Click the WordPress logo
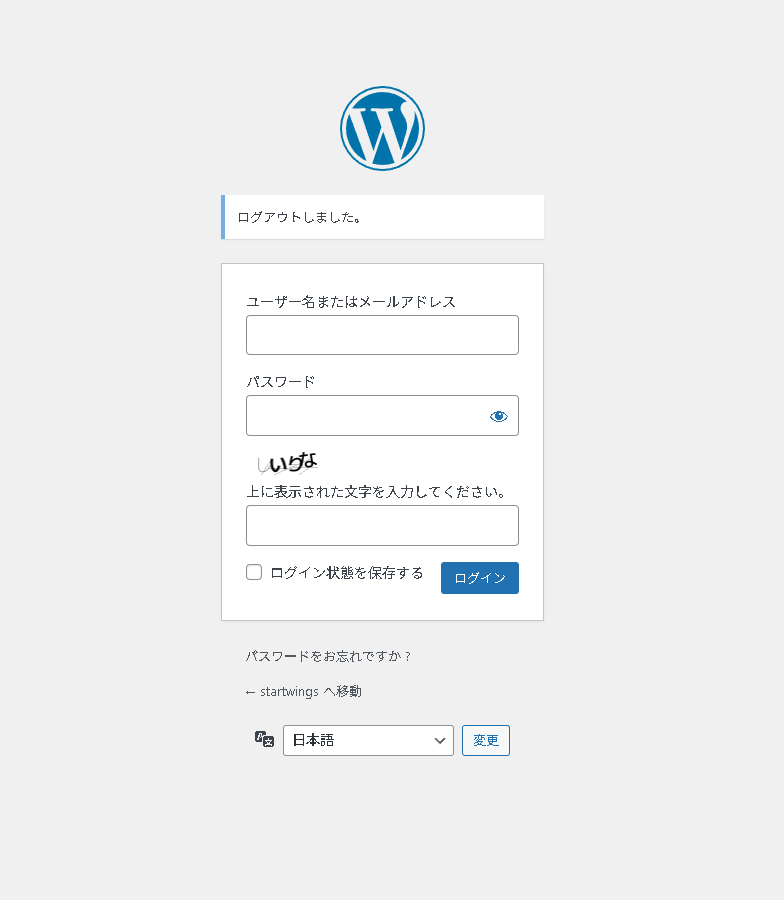Image resolution: width=784 pixels, height=900 pixels. pyautogui.click(x=382, y=129)
